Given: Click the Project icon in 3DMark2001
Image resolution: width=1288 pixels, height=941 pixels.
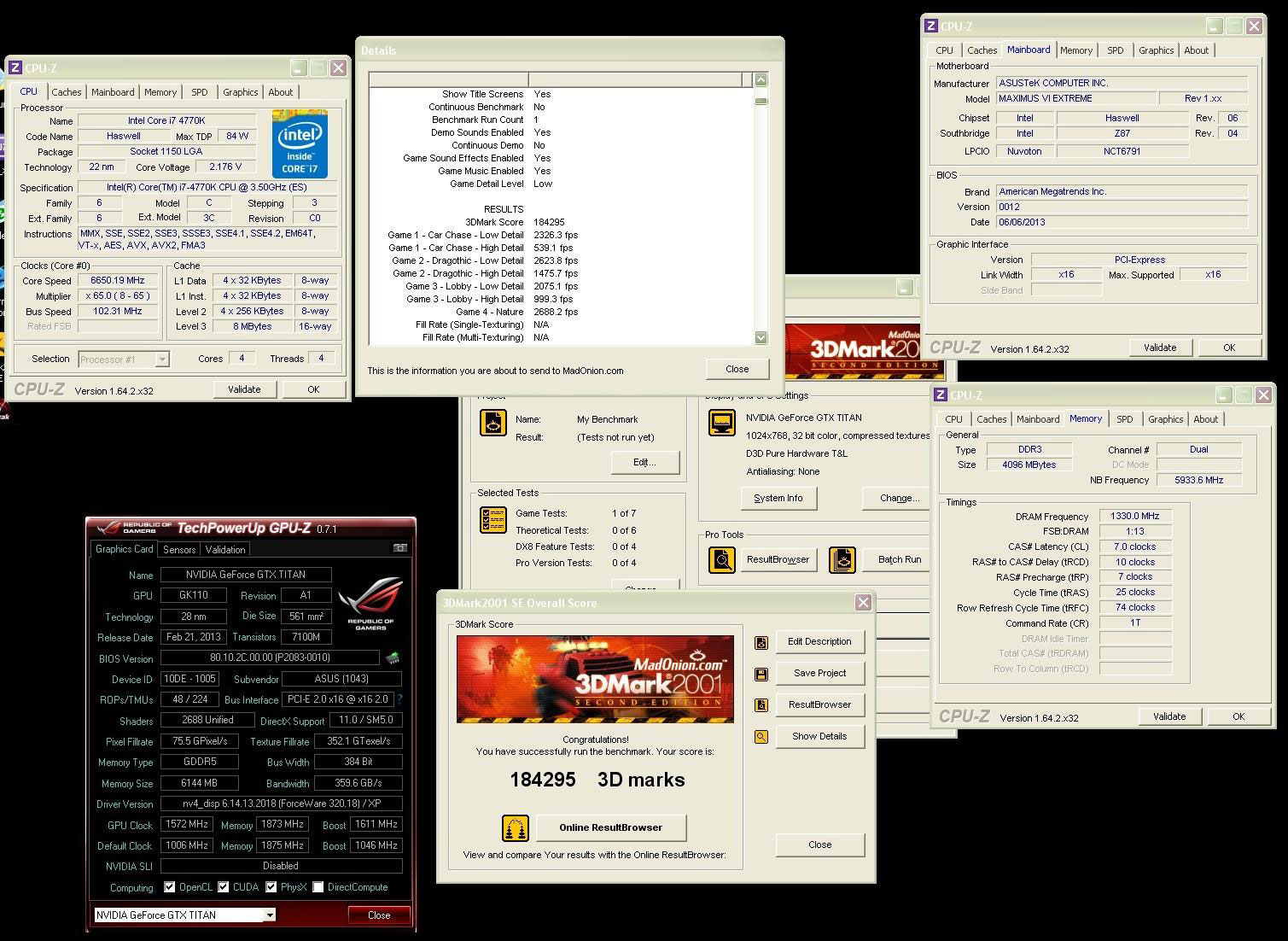Looking at the screenshot, I should click(493, 423).
